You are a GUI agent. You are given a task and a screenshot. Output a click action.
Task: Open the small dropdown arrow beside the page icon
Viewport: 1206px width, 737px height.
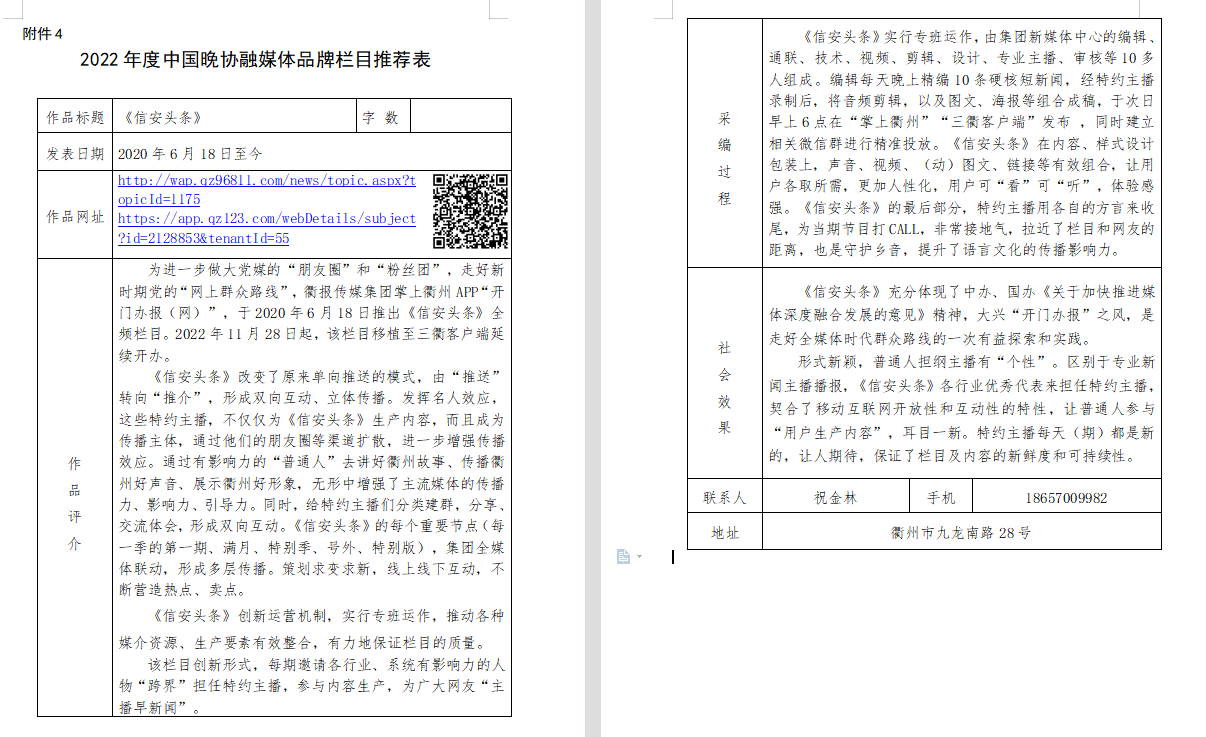[639, 556]
